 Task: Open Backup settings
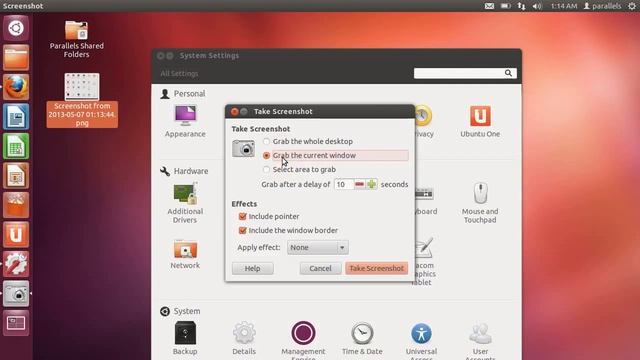pos(185,338)
